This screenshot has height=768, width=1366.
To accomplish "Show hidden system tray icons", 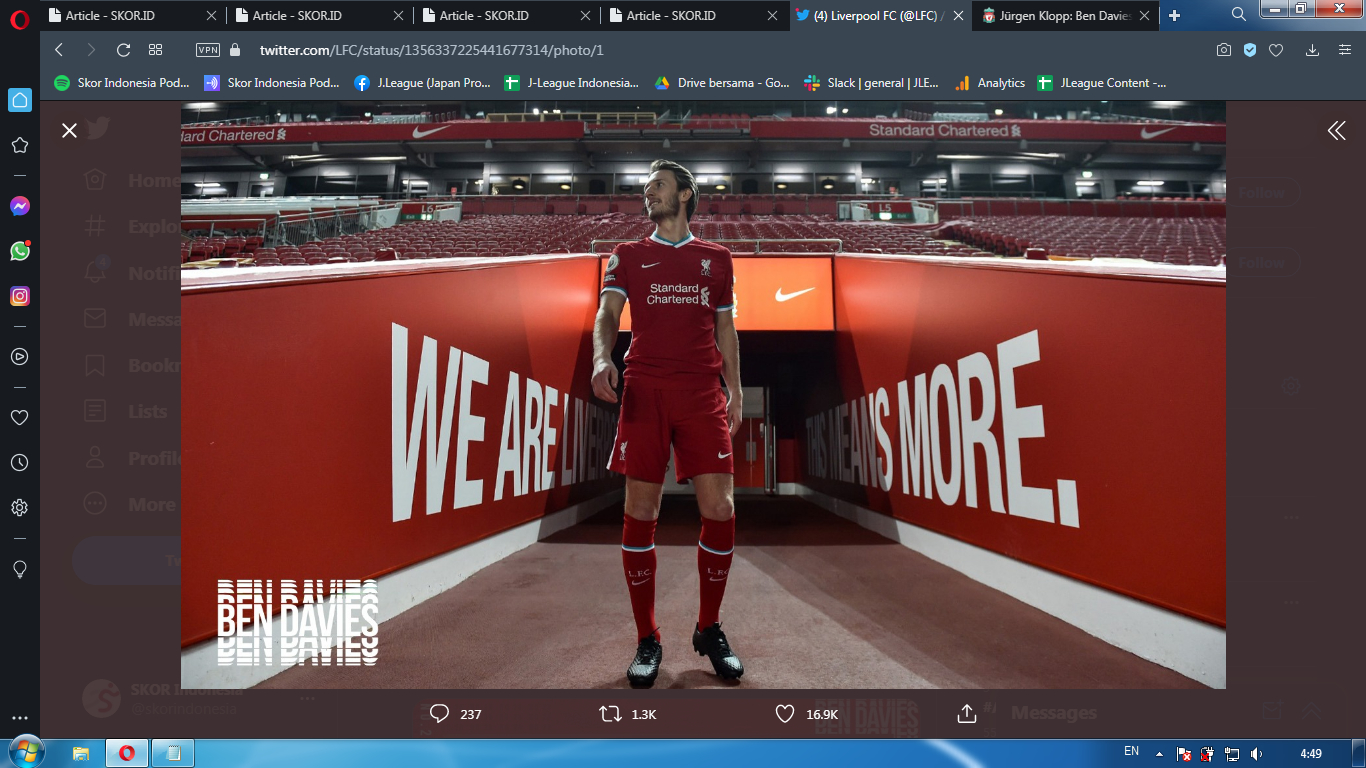I will (1159, 753).
